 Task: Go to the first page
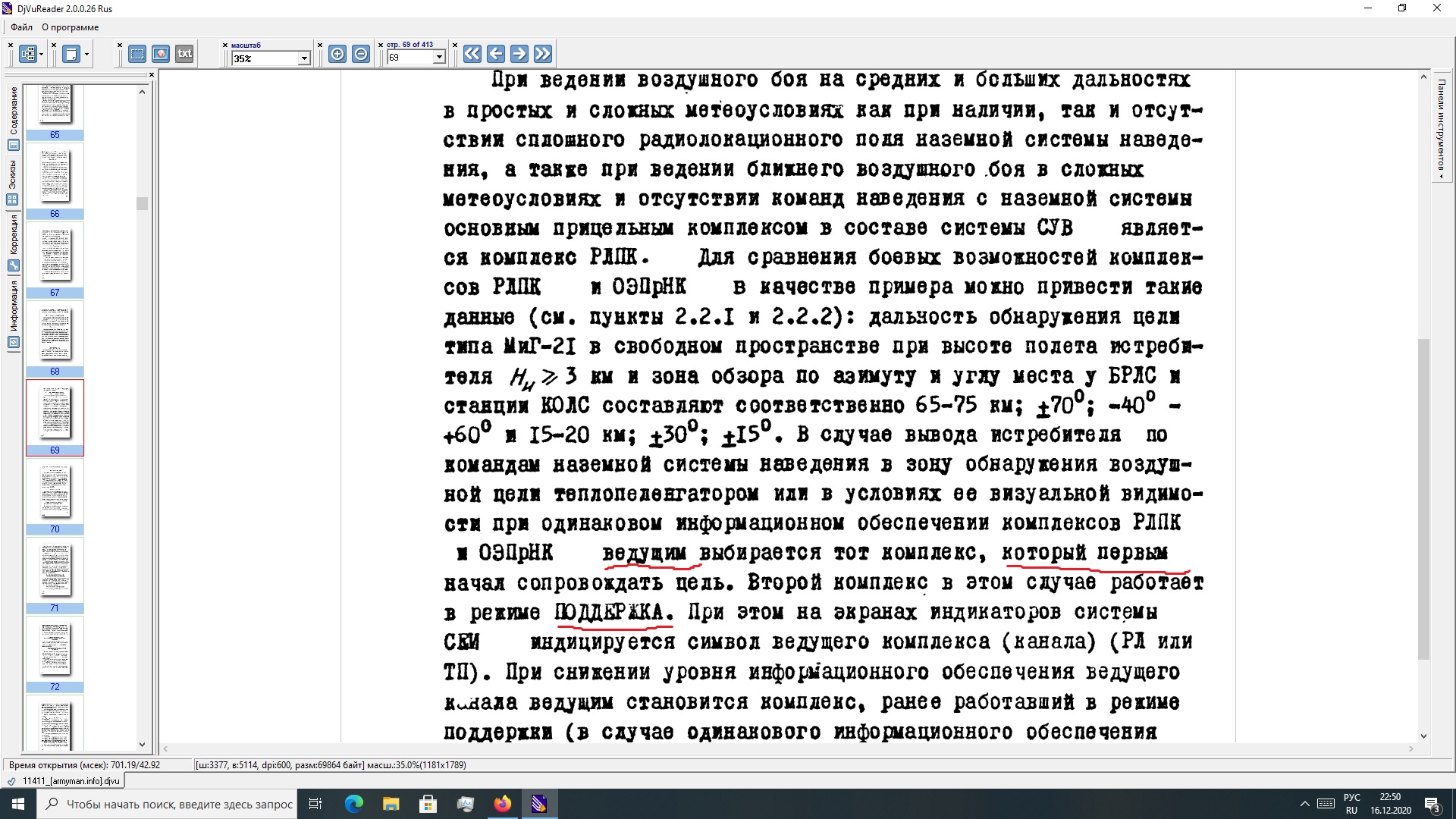[x=472, y=54]
